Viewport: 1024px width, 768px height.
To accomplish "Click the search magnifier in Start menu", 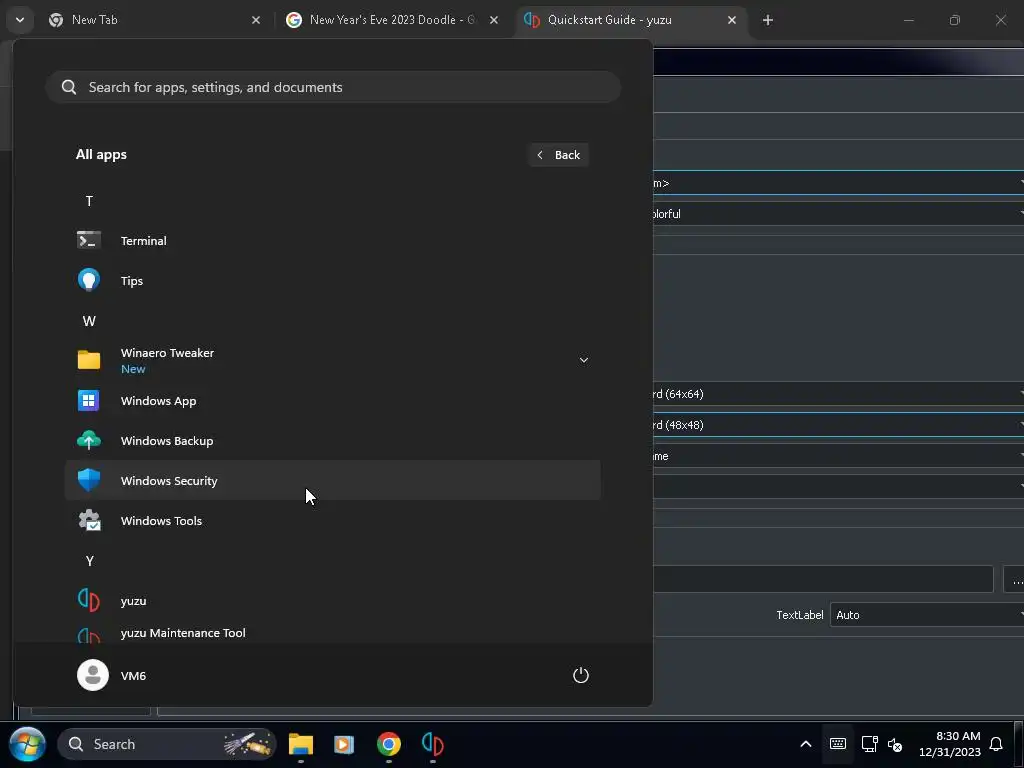I will point(69,87).
